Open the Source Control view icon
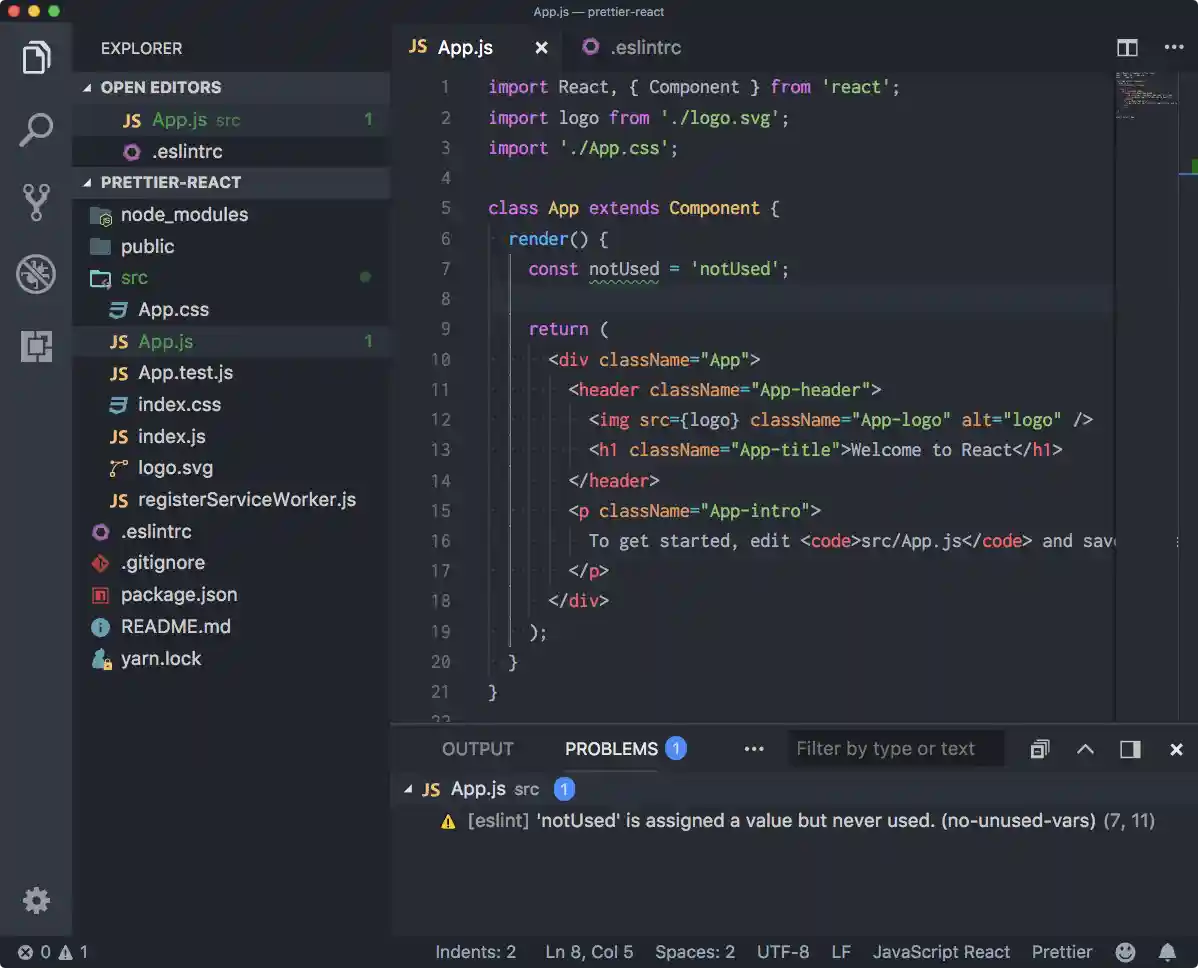The image size is (1198, 968). [x=36, y=202]
